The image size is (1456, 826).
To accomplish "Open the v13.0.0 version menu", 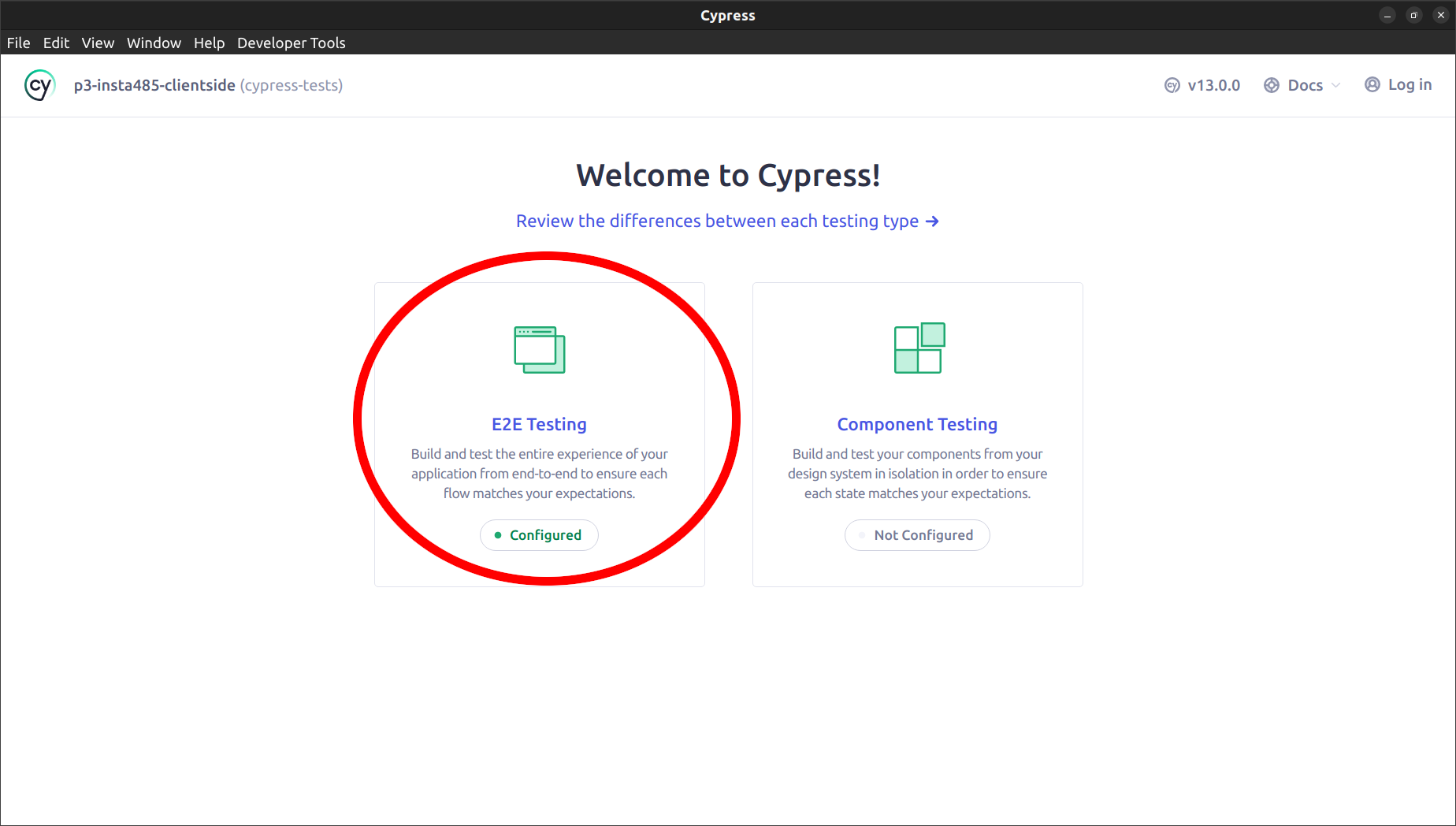I will 1213,85.
